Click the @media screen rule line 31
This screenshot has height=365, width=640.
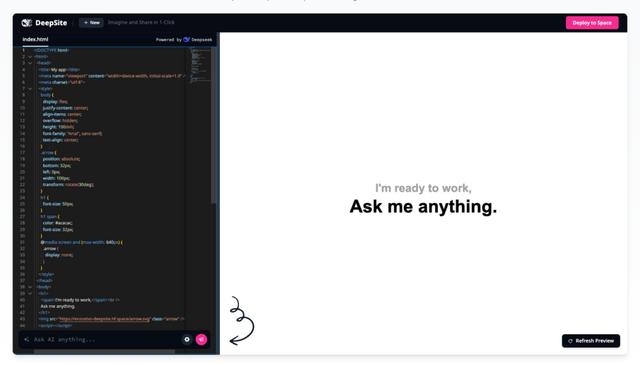(82, 243)
